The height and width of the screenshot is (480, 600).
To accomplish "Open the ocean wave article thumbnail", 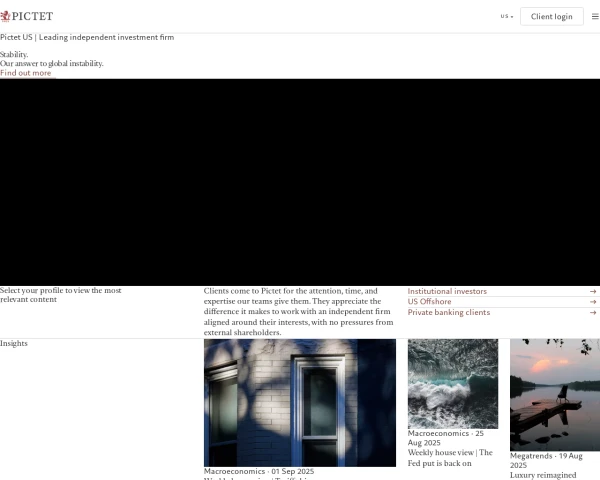I will point(453,384).
